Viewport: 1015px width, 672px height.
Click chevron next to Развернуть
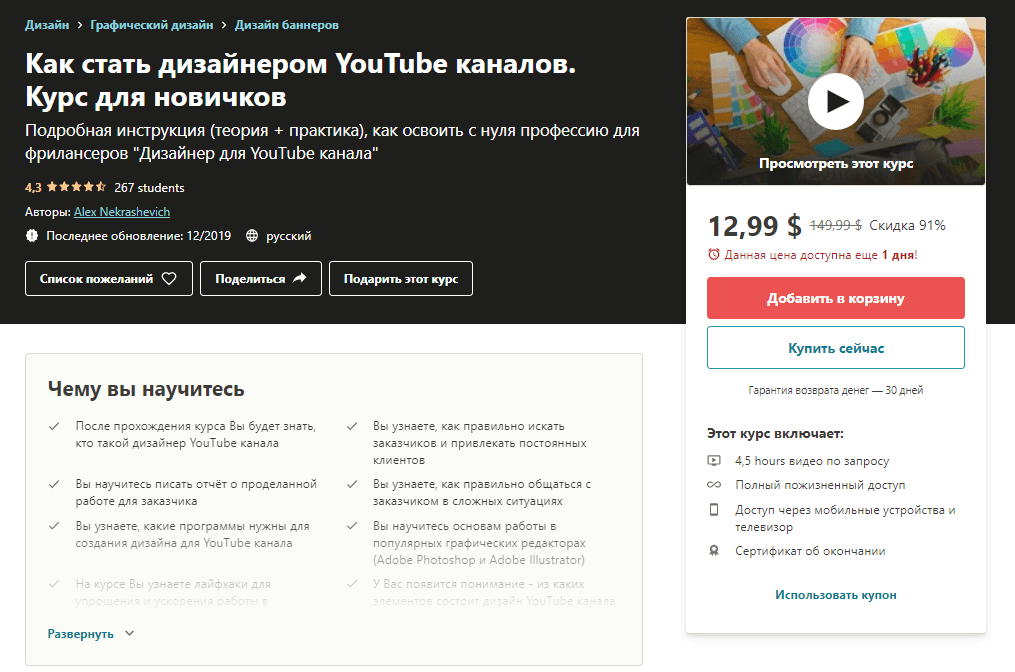tap(129, 633)
